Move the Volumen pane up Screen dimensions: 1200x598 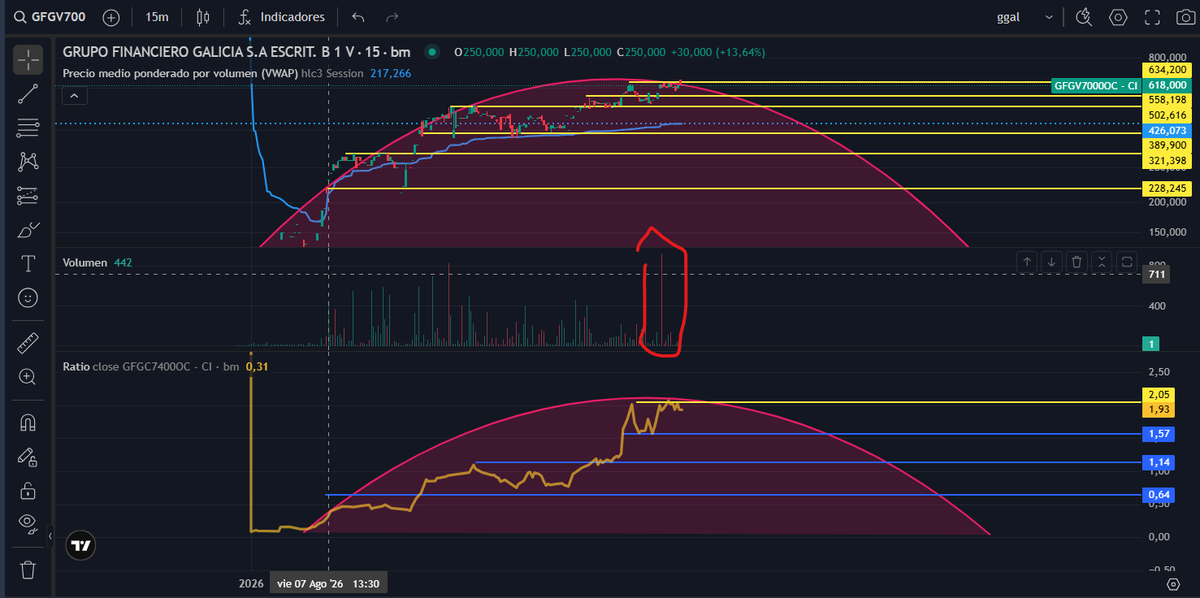[1027, 261]
